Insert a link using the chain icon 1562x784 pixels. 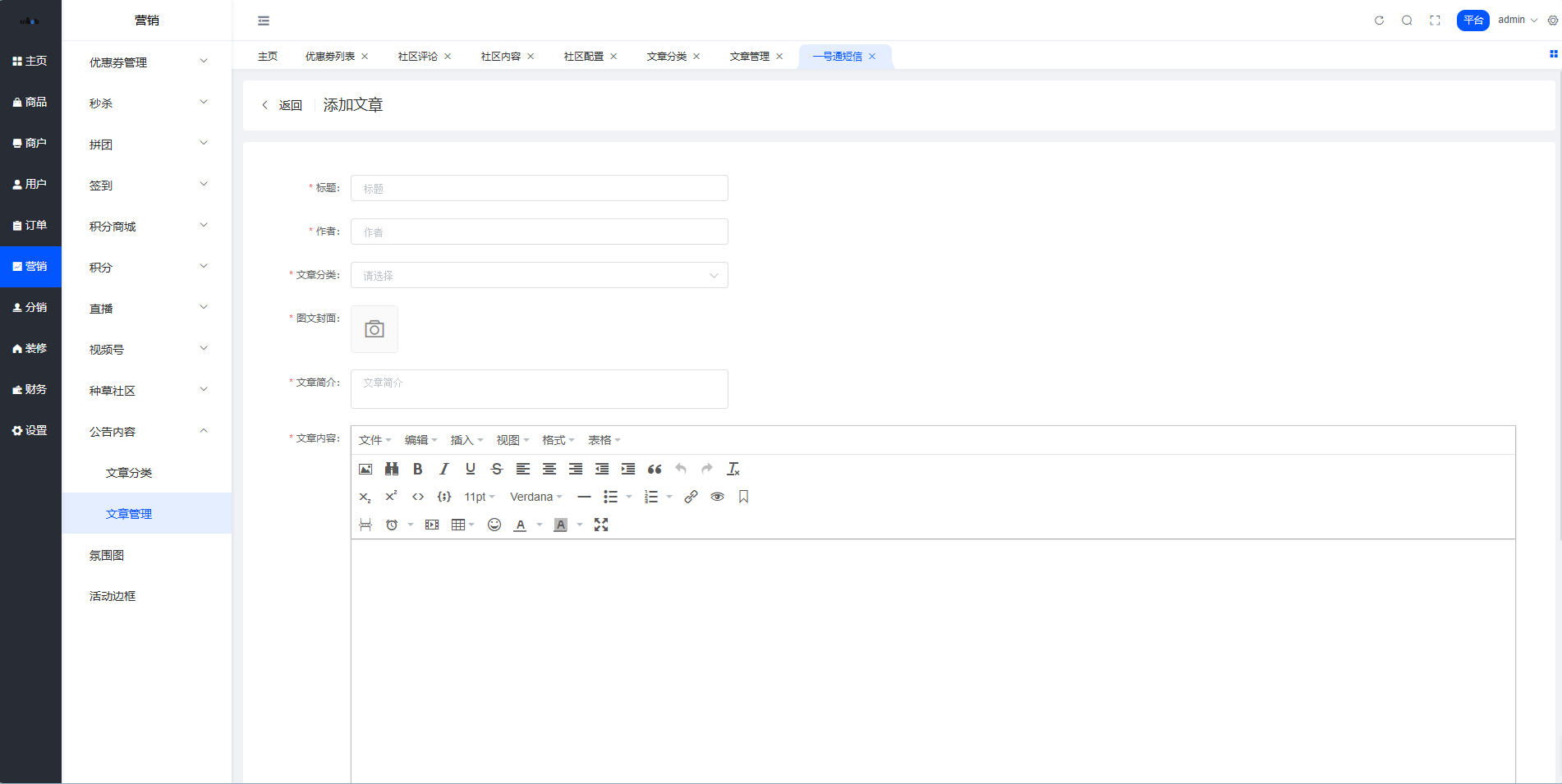click(691, 497)
